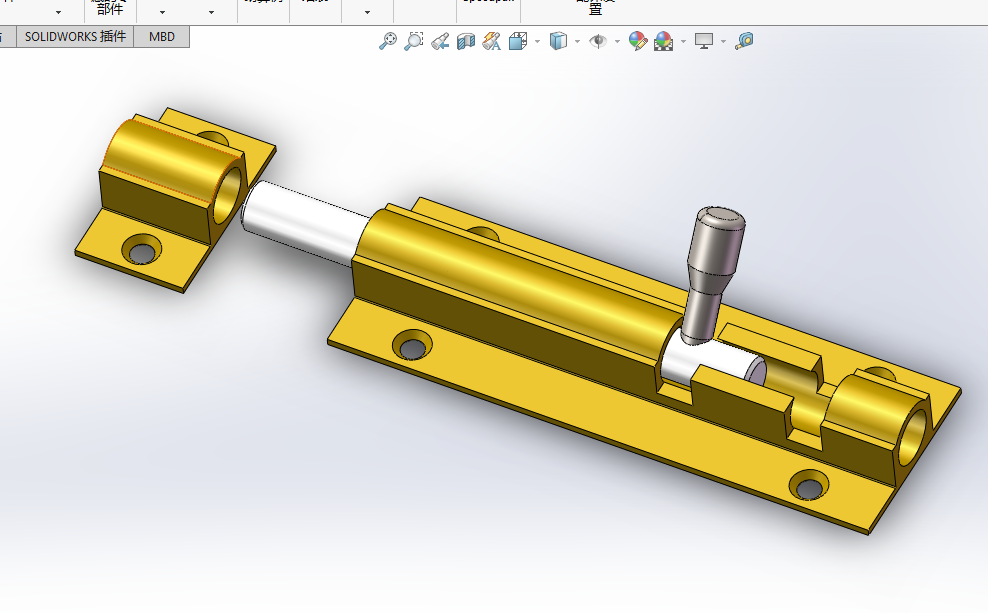
Task: Click the tape measure icon in view toolbar
Action: [x=743, y=41]
